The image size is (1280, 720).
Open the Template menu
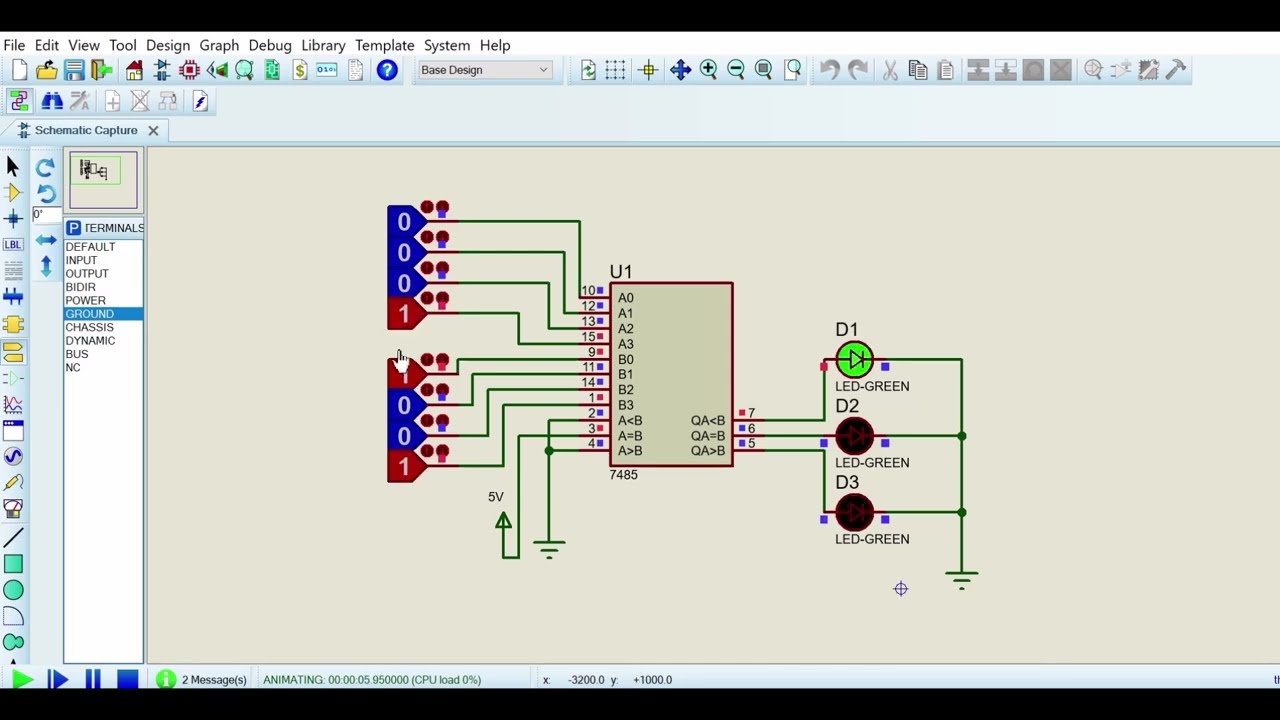(385, 45)
